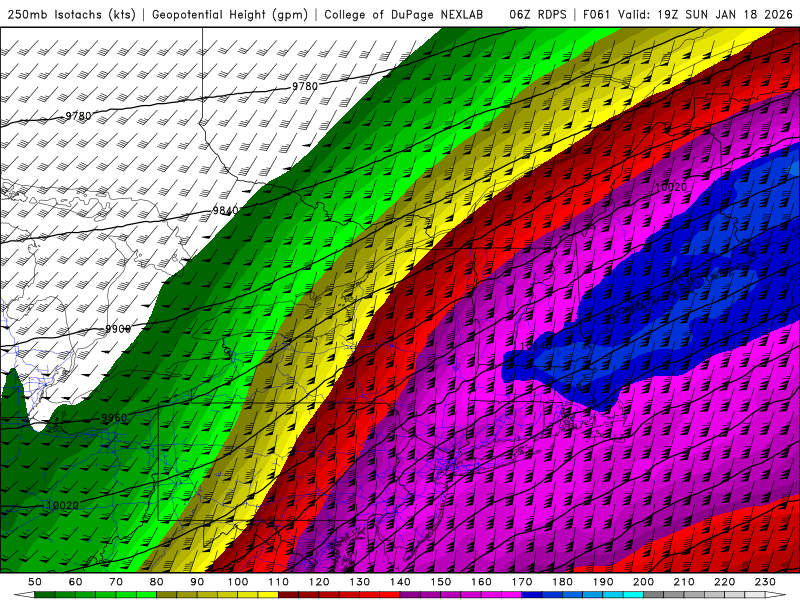Click the 90 label on the color scale
Screen dimensions: 800x600
pyautogui.click(x=197, y=582)
